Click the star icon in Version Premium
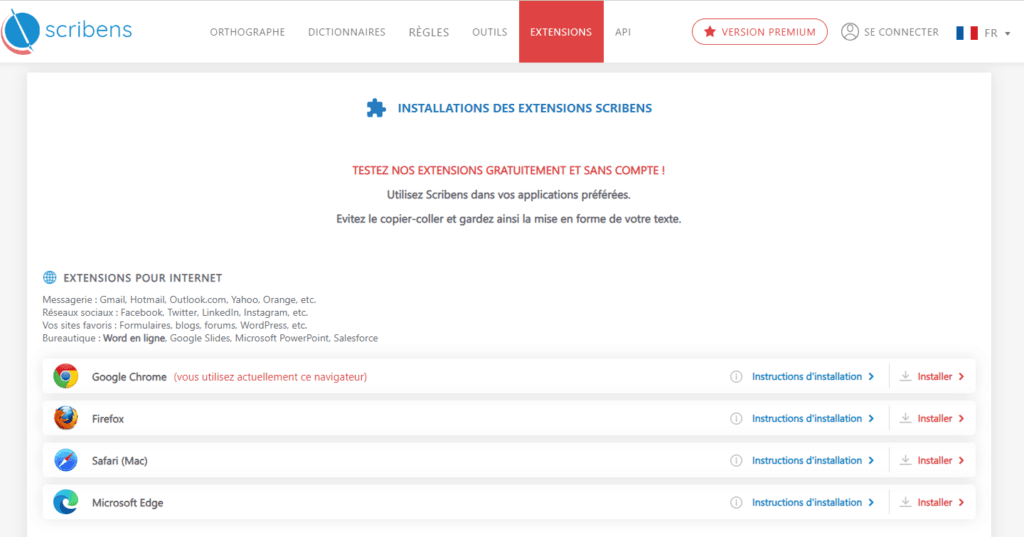 (710, 31)
